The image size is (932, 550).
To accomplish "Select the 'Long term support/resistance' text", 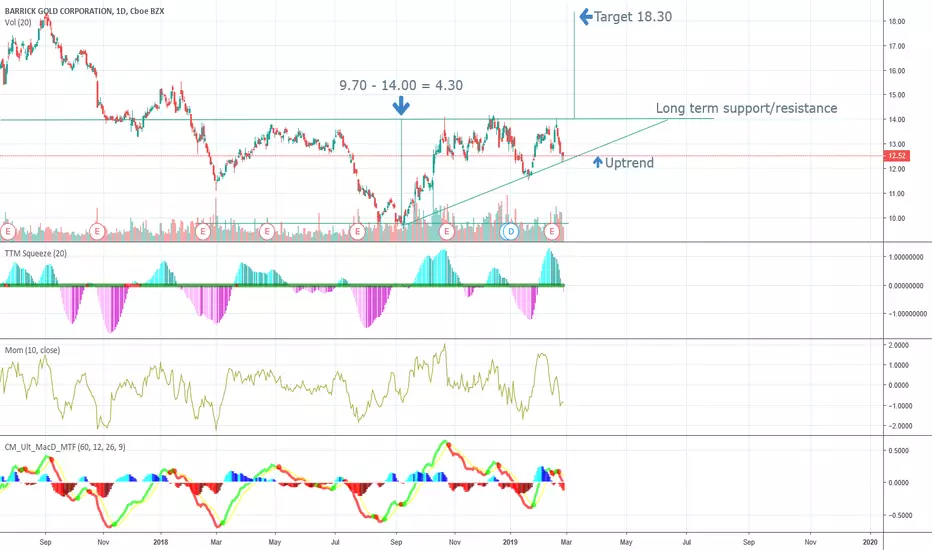I will coord(747,108).
